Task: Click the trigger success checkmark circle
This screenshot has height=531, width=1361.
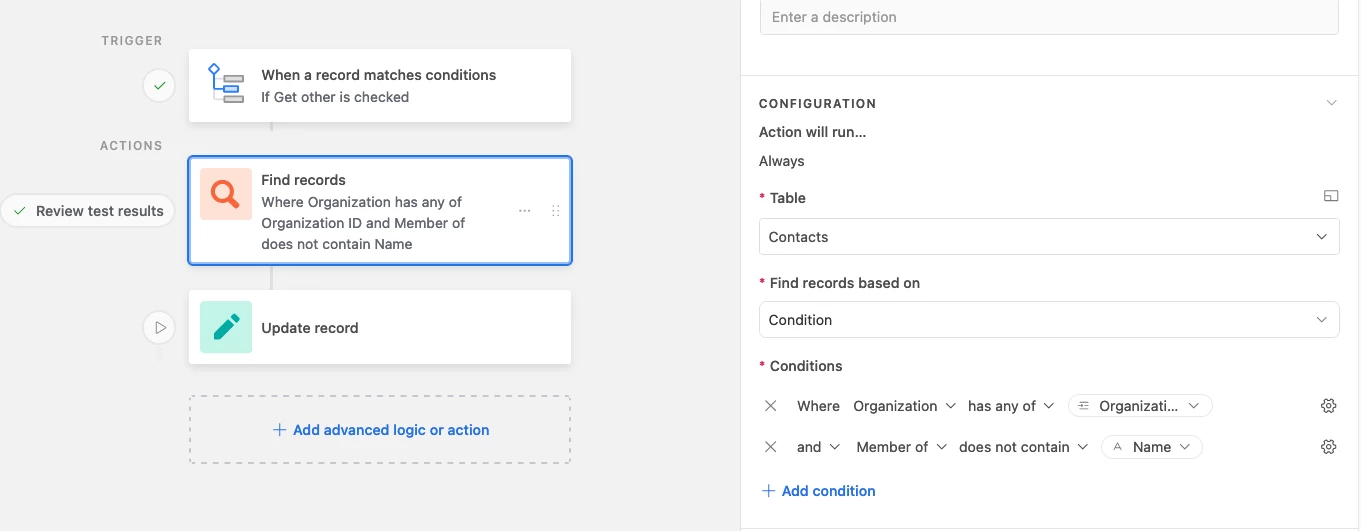Action: [159, 86]
